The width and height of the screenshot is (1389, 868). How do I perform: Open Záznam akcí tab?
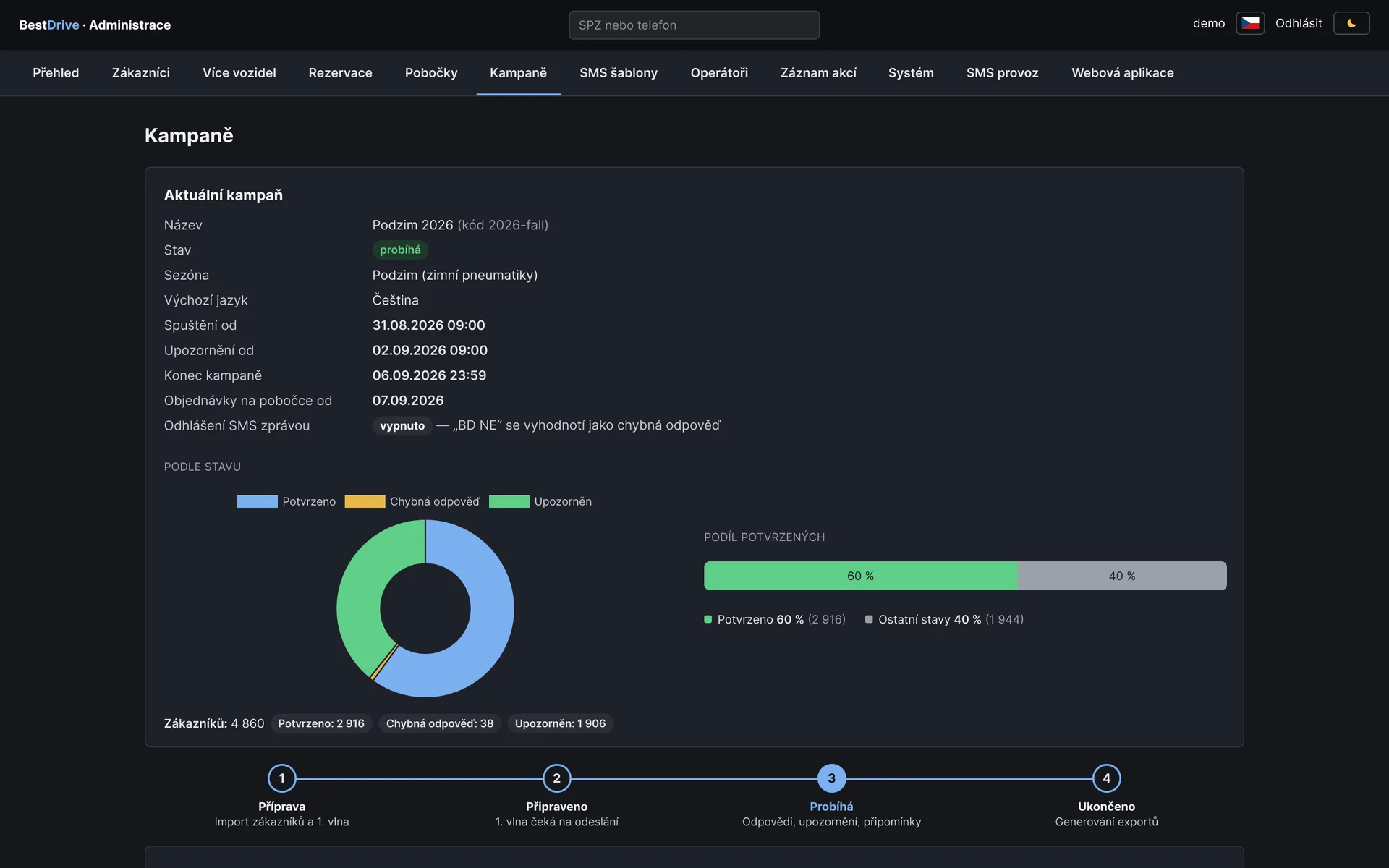point(818,73)
